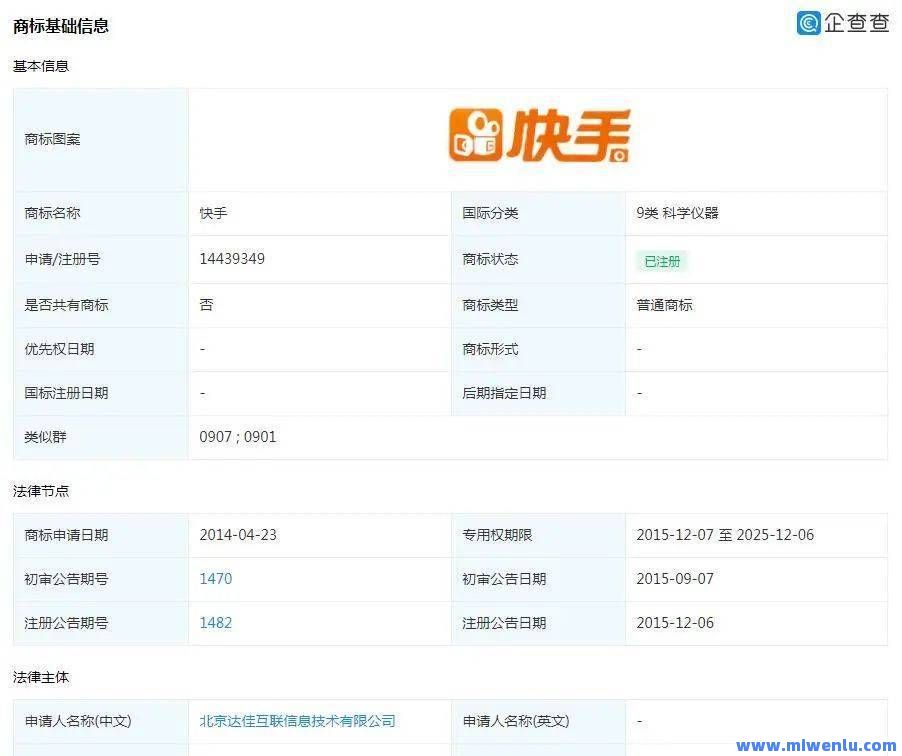Click application date 2014-04-23
The image size is (902, 756).
click(x=238, y=535)
